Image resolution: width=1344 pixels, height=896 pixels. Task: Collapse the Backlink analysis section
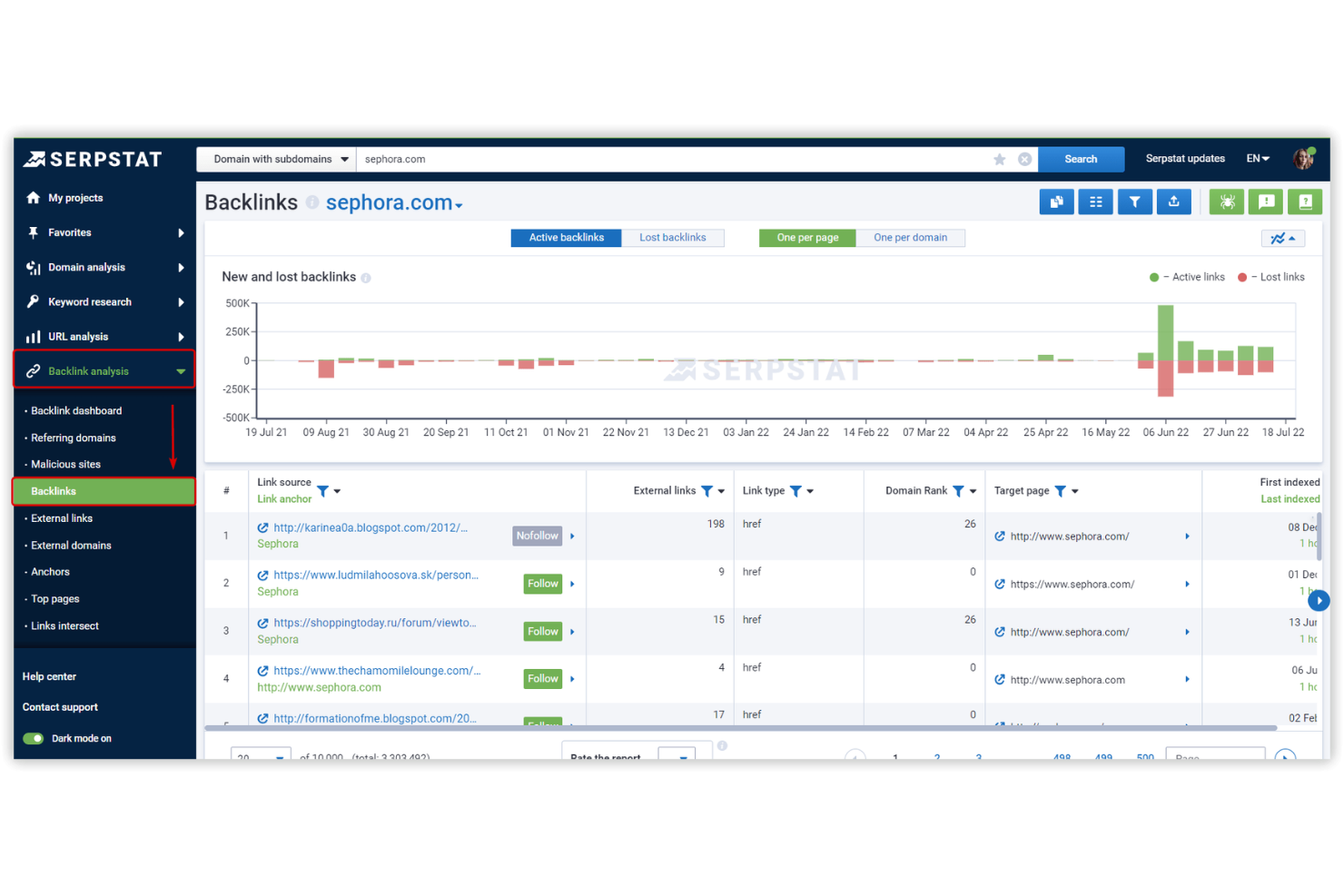click(x=179, y=370)
